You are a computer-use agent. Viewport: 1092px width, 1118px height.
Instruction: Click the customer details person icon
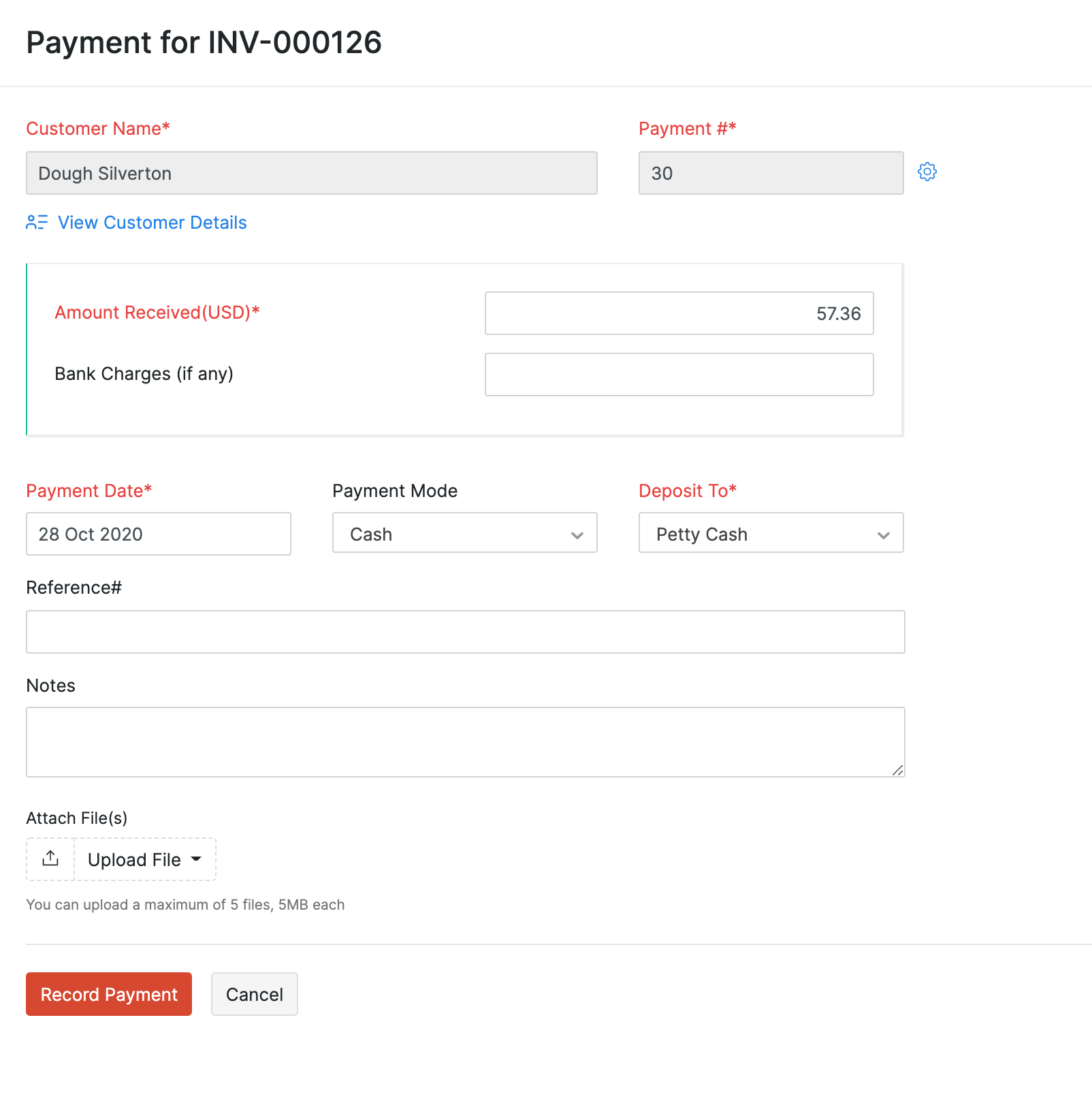(x=37, y=222)
